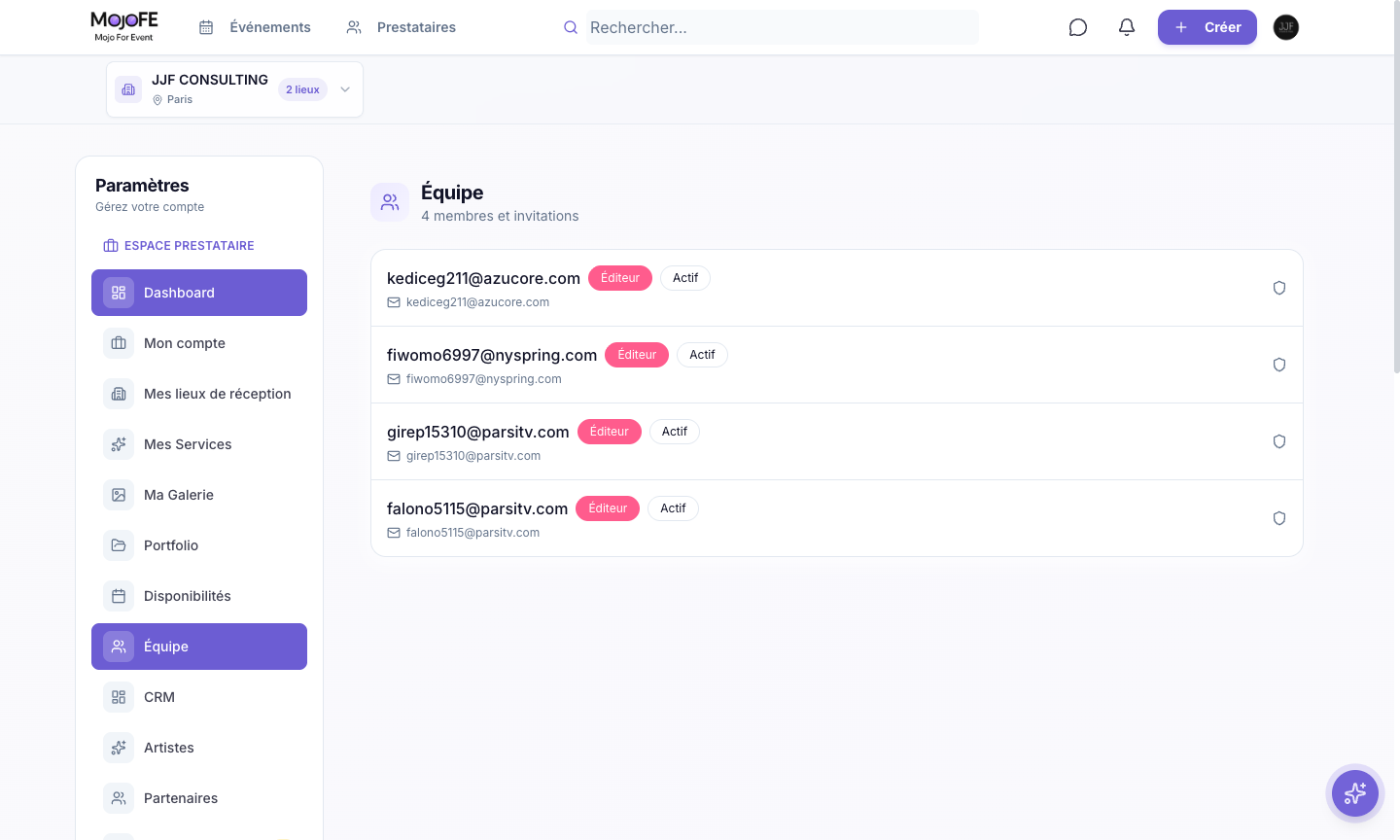1400x840 pixels.
Task: Click the shield icon for falono5115@parsitv.com
Action: point(1279,518)
